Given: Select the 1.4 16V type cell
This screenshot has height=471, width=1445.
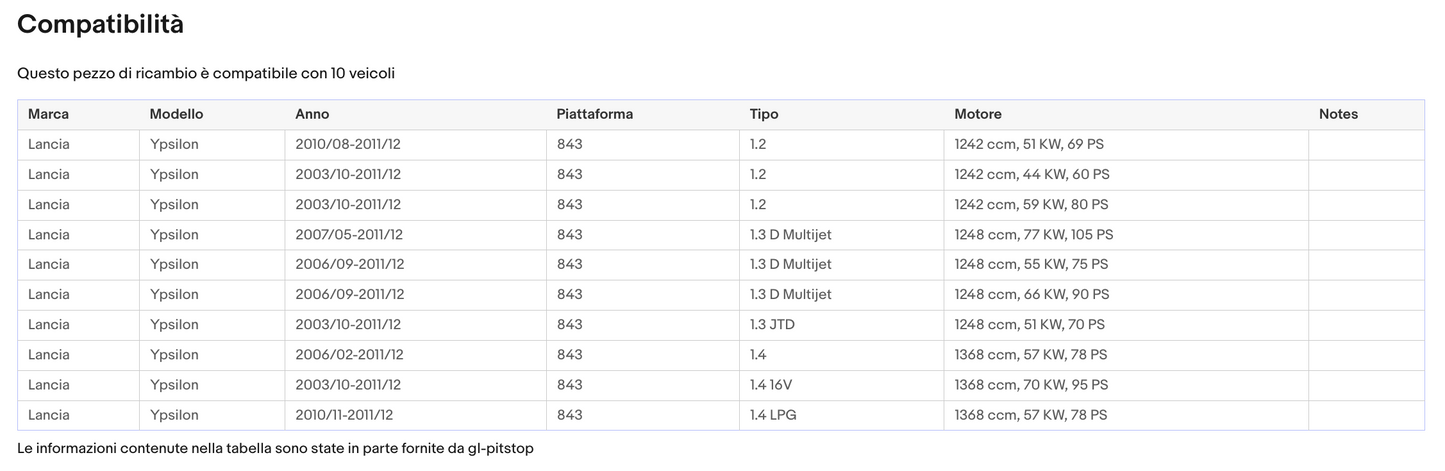Looking at the screenshot, I should tap(773, 385).
